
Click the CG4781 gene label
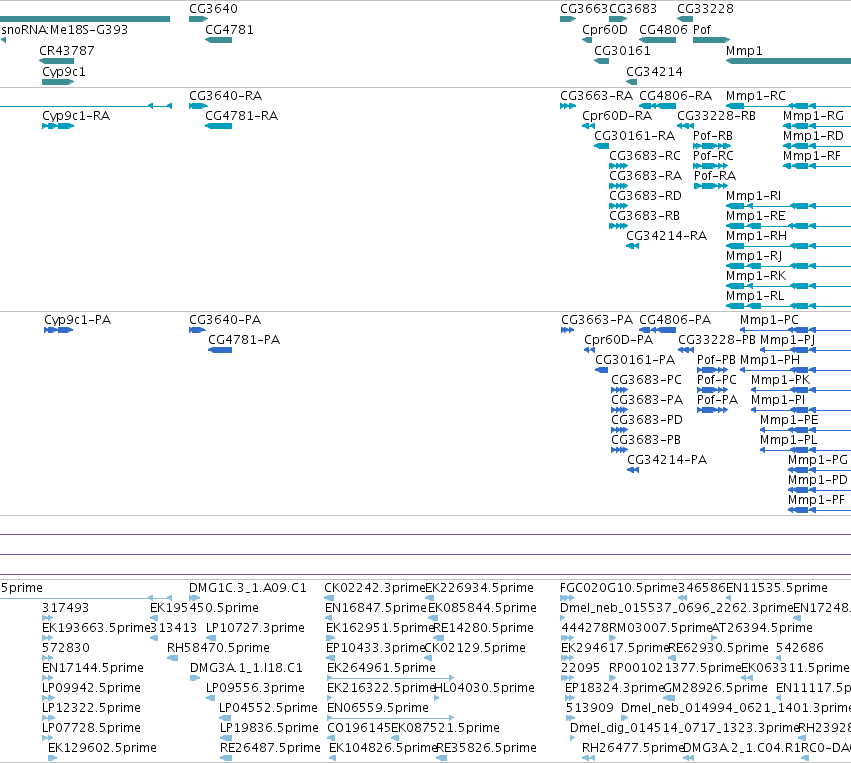pos(229,30)
